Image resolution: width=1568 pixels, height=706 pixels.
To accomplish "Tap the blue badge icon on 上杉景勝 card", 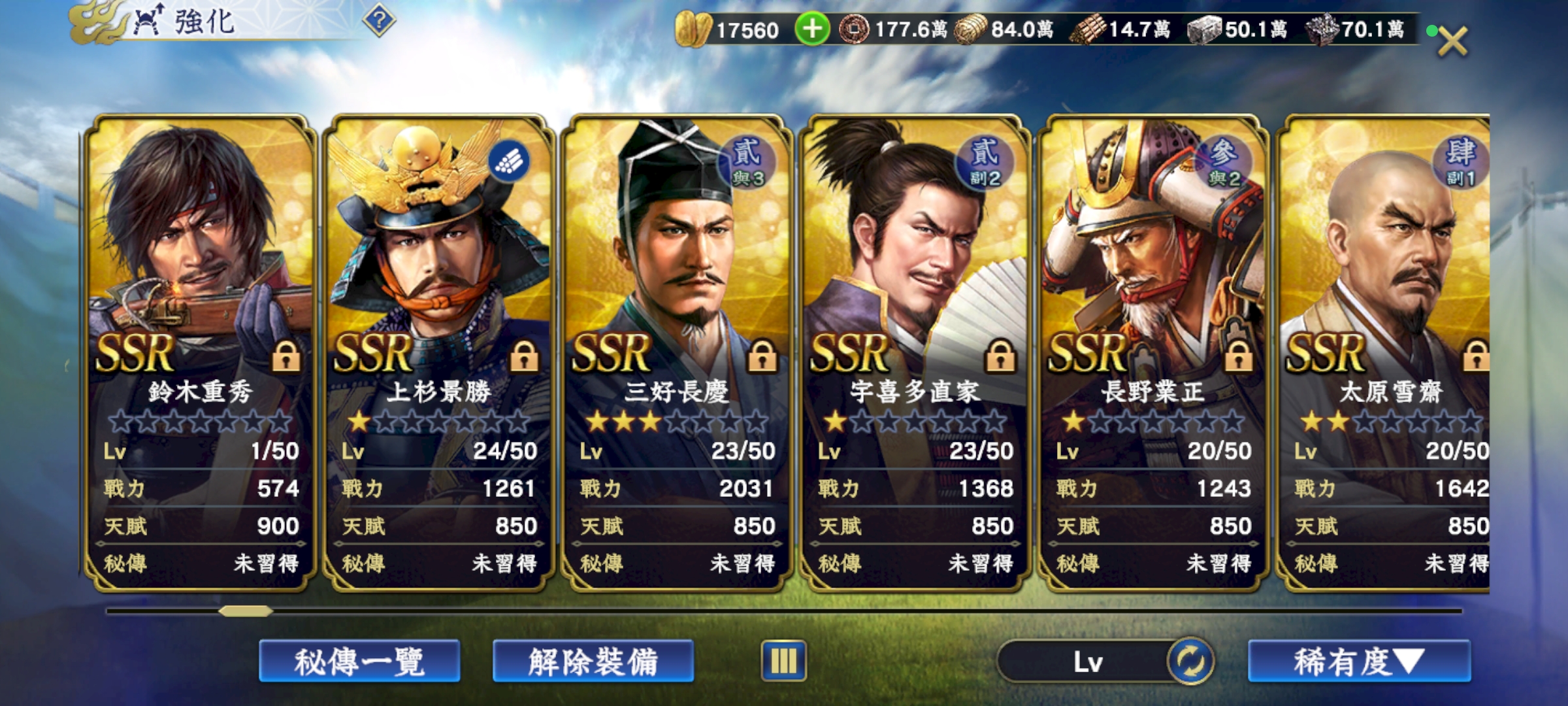I will click(x=510, y=161).
